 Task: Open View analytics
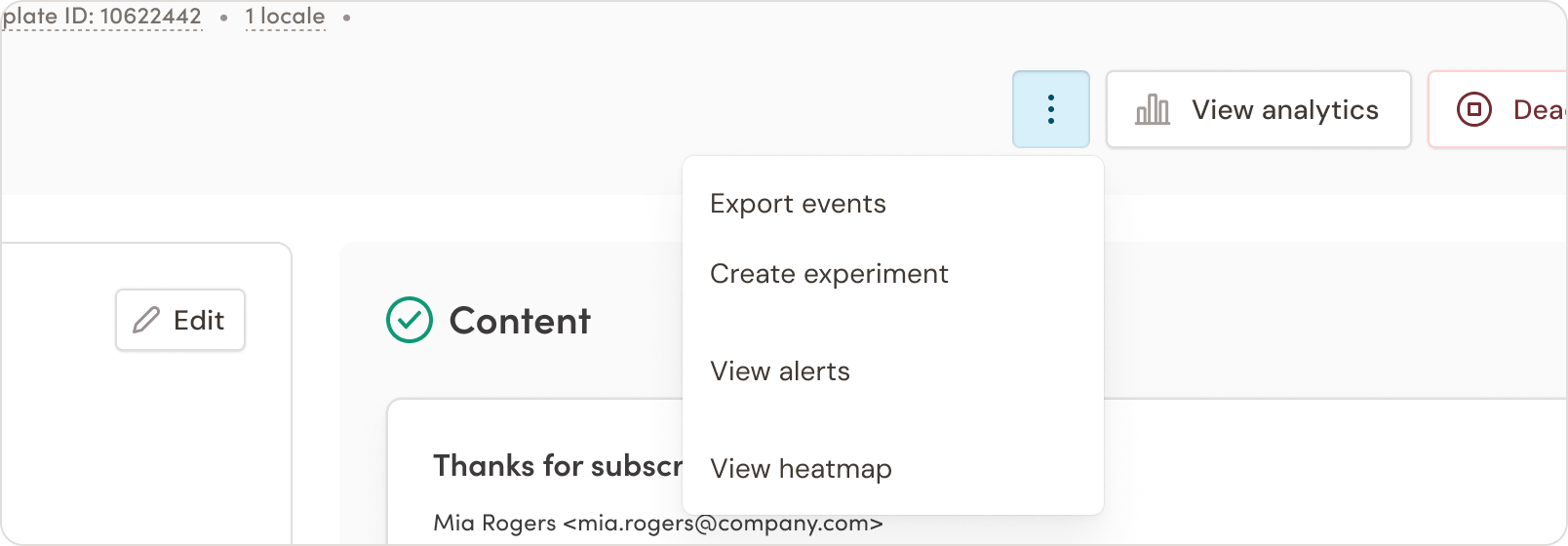(1259, 109)
